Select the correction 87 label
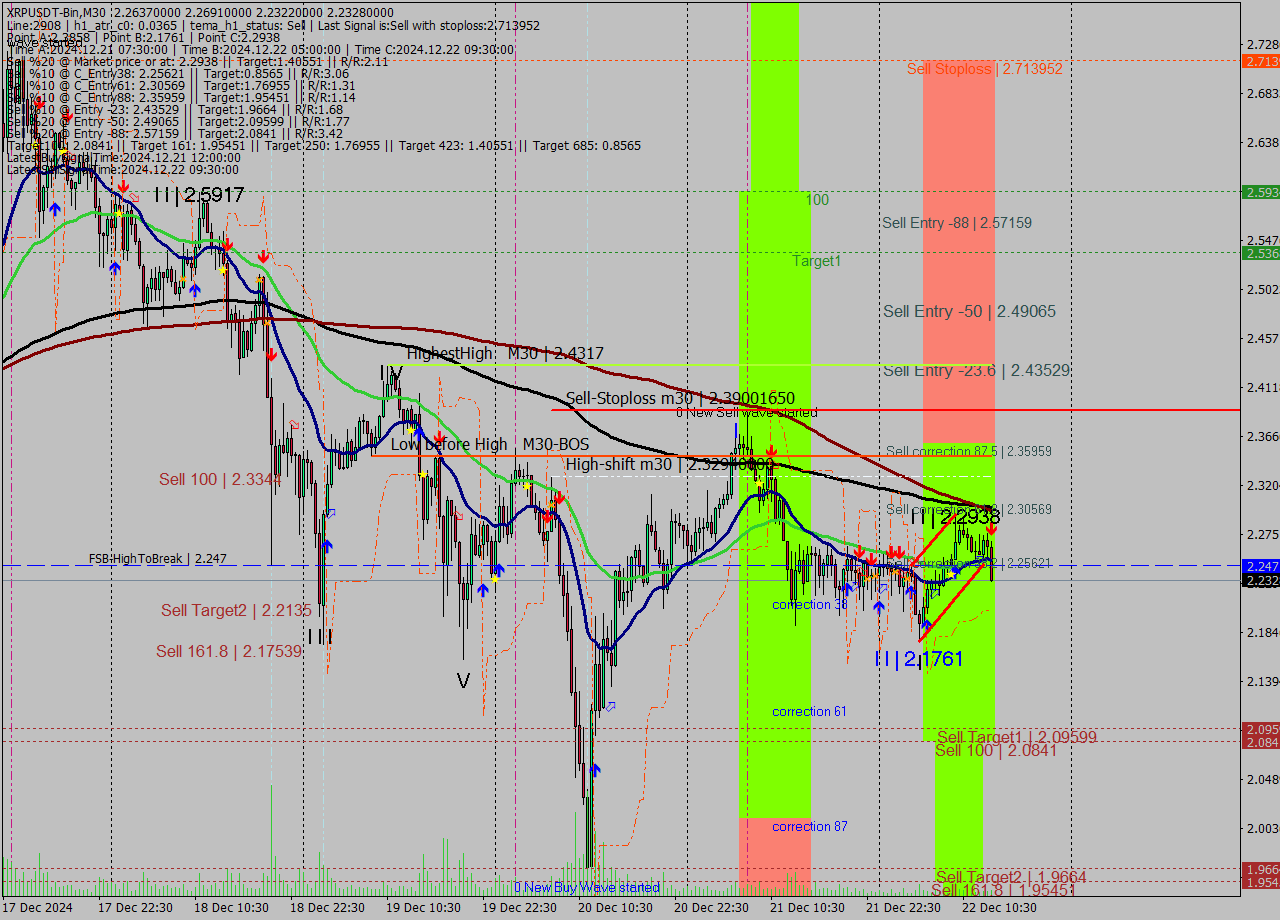Viewport: 1280px width, 920px height. click(x=810, y=827)
